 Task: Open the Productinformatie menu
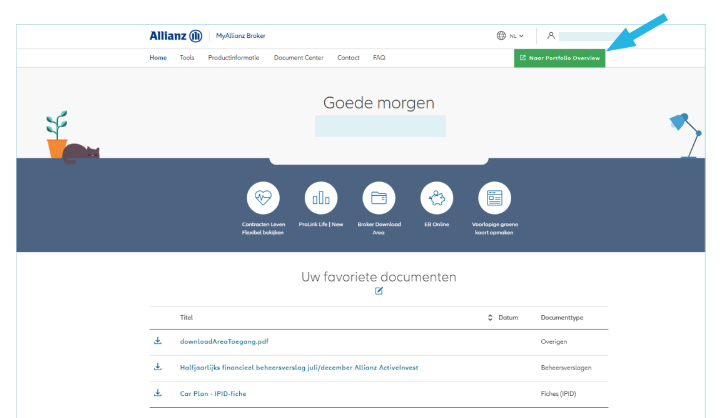coord(233,58)
